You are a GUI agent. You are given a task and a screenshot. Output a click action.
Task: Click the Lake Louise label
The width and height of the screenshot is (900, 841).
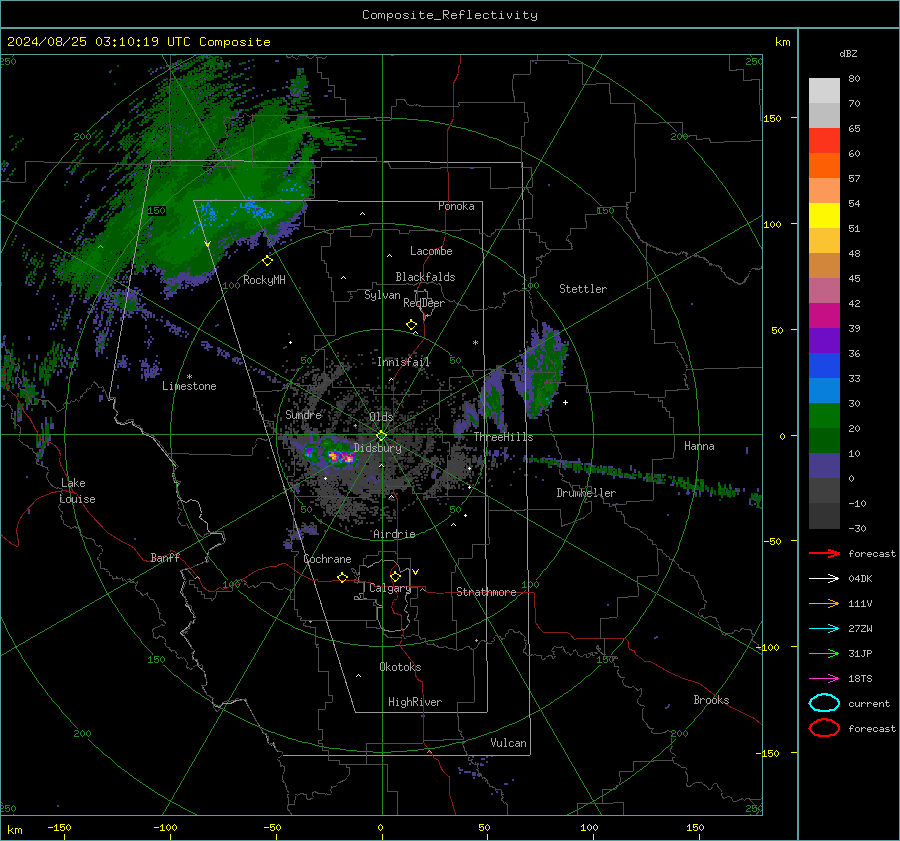click(77, 491)
